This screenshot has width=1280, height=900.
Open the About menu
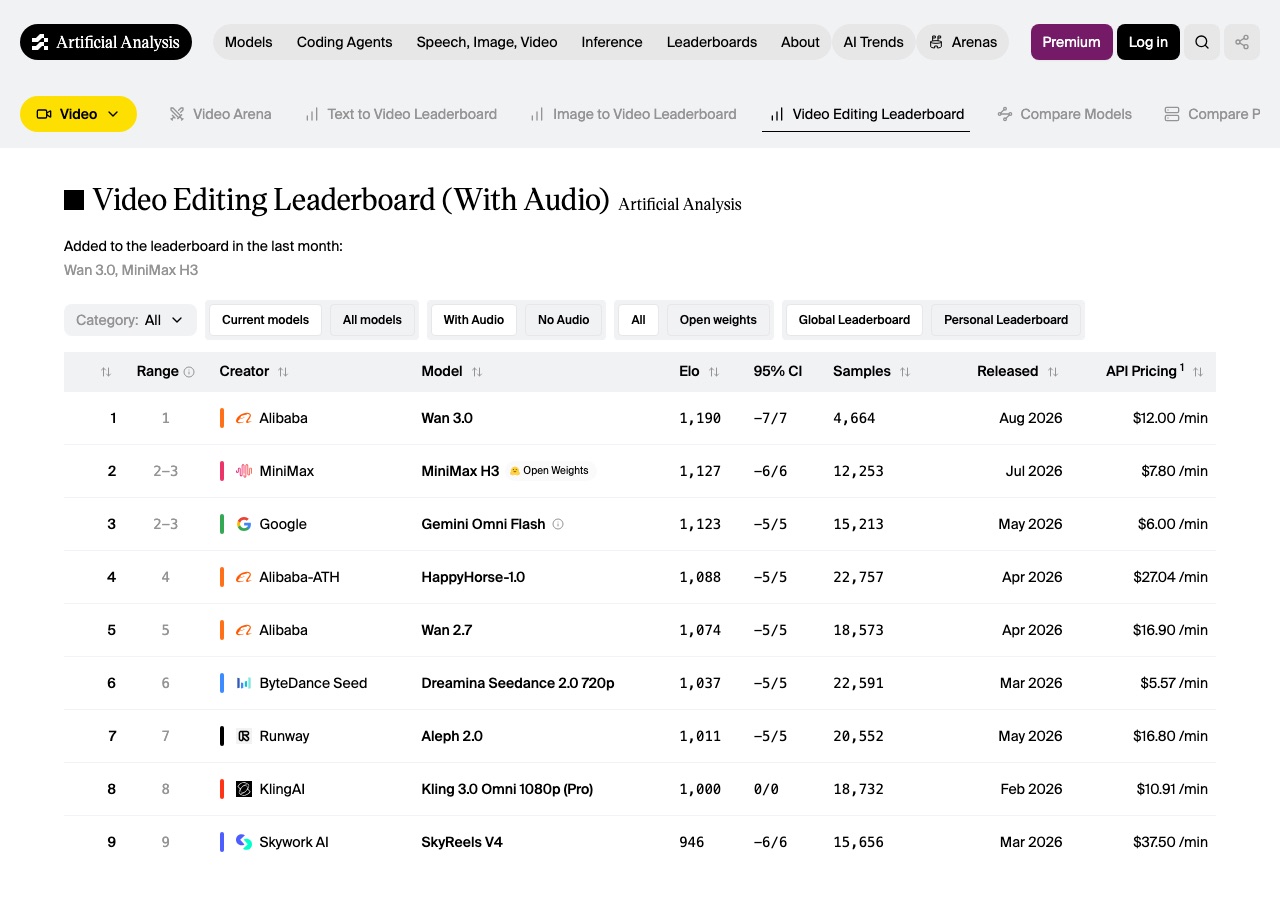click(800, 42)
